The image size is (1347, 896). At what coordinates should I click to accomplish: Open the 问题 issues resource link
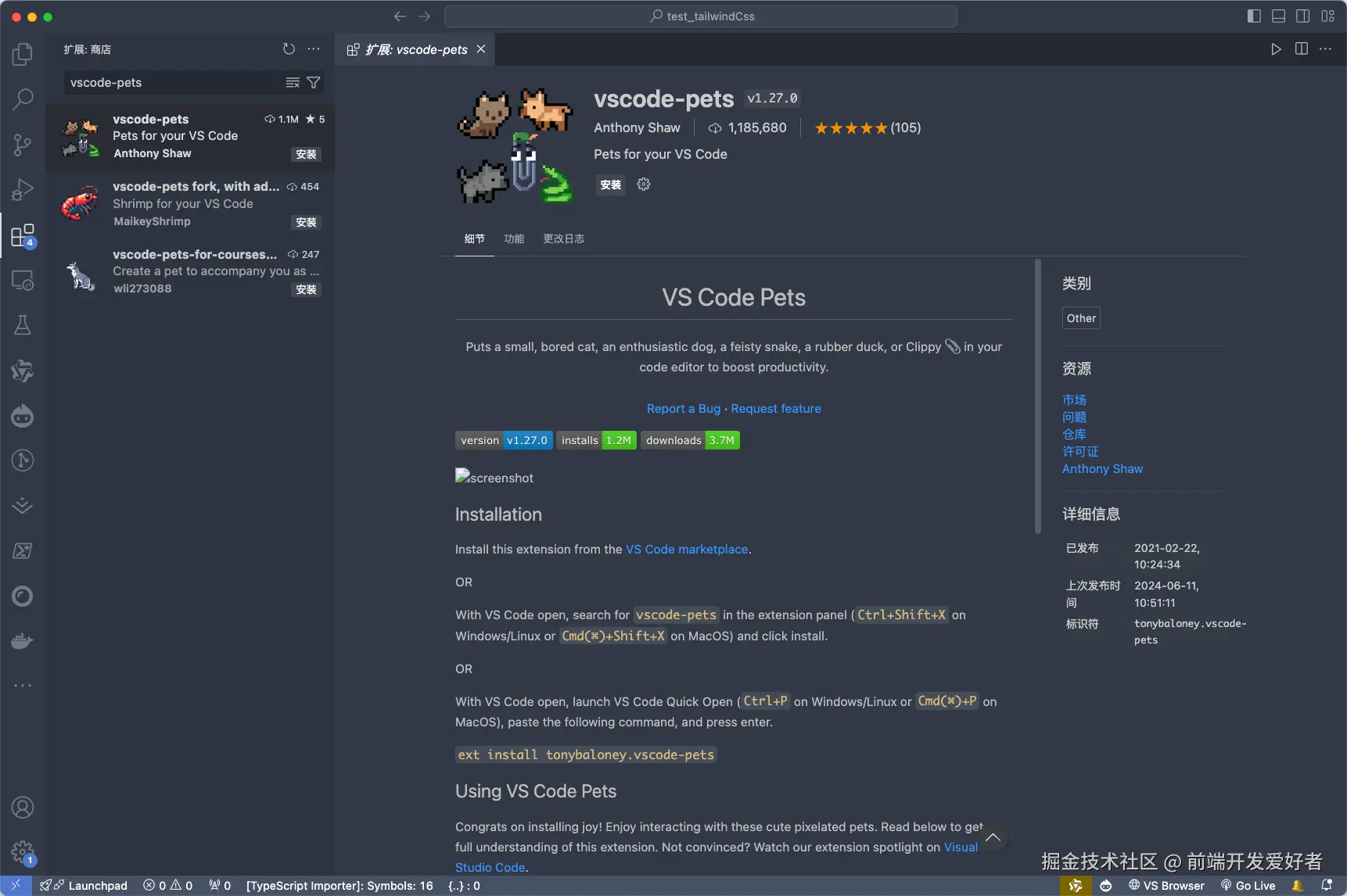[1074, 418]
